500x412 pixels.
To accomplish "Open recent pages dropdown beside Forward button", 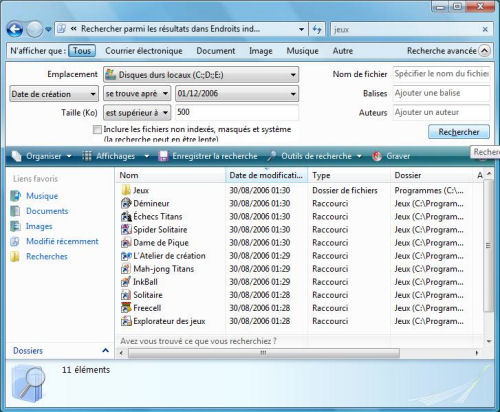I will tap(48, 29).
